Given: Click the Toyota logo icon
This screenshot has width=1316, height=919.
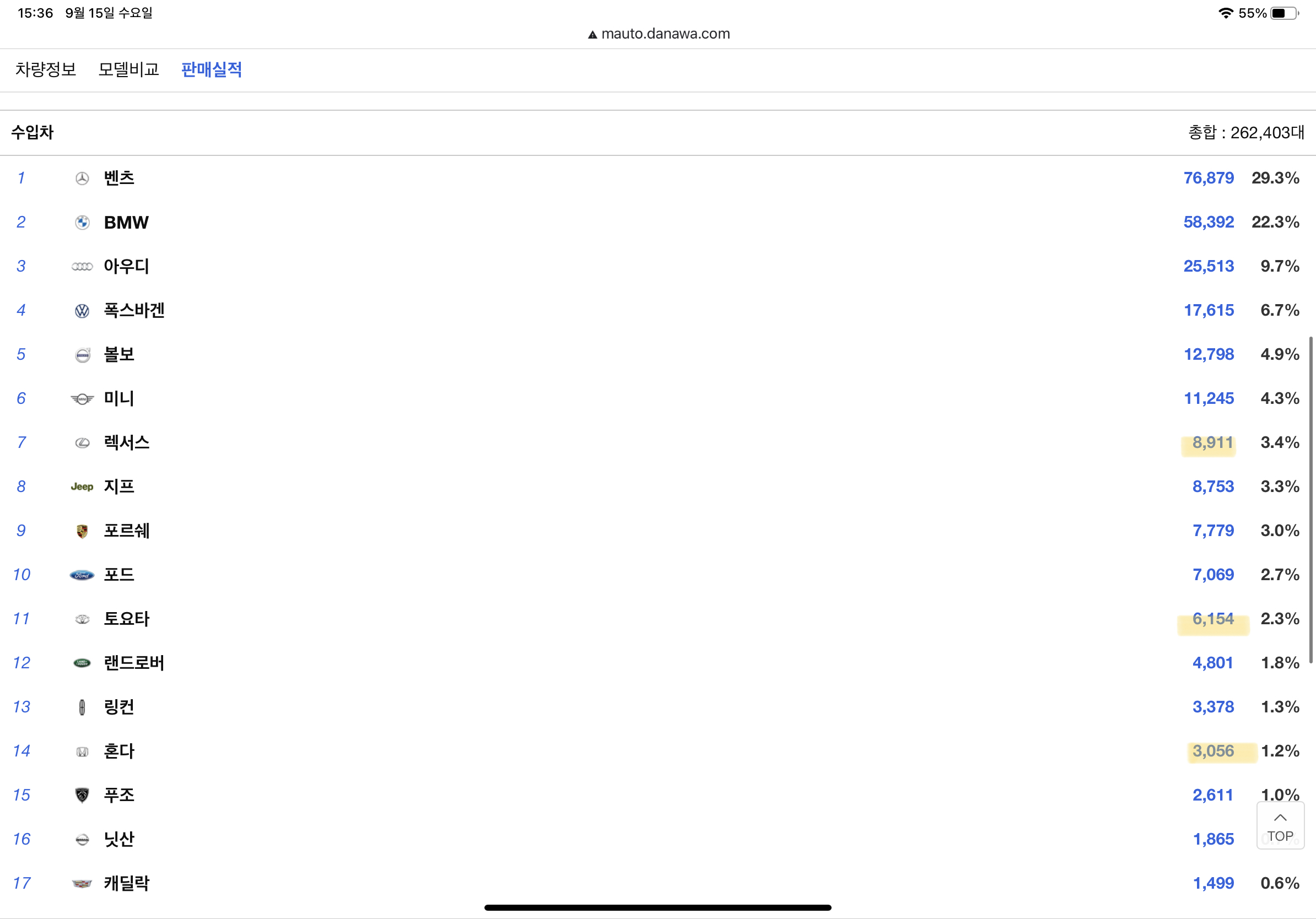Looking at the screenshot, I should click(x=82, y=619).
